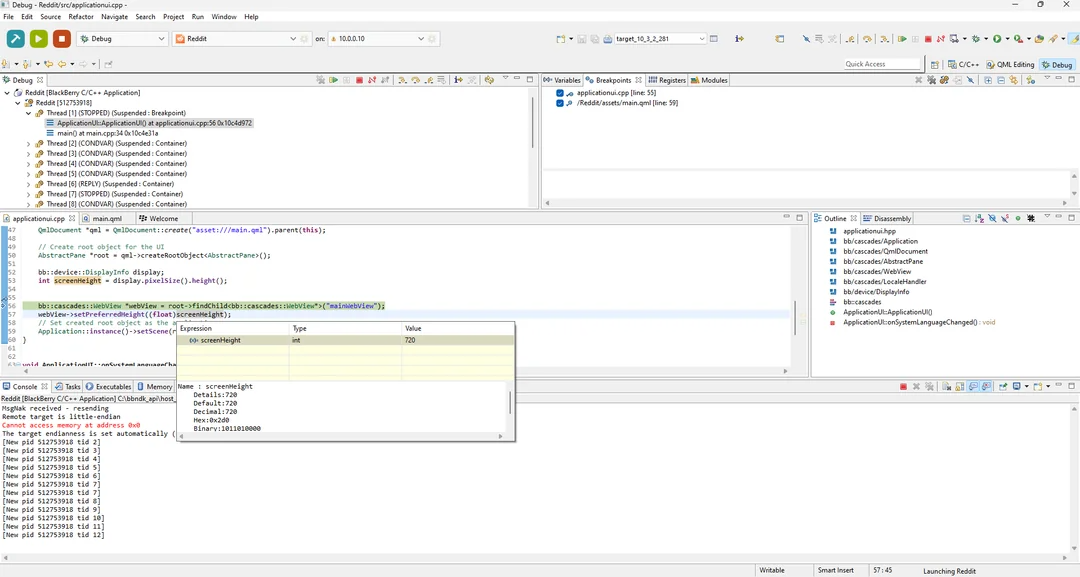Open Memory tab in bottom panel
This screenshot has height=577, width=1080.
point(154,386)
